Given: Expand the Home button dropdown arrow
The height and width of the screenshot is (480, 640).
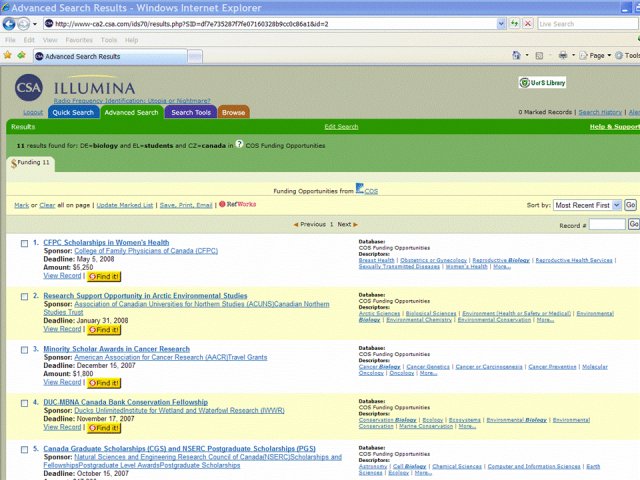Looking at the screenshot, I should coord(527,55).
